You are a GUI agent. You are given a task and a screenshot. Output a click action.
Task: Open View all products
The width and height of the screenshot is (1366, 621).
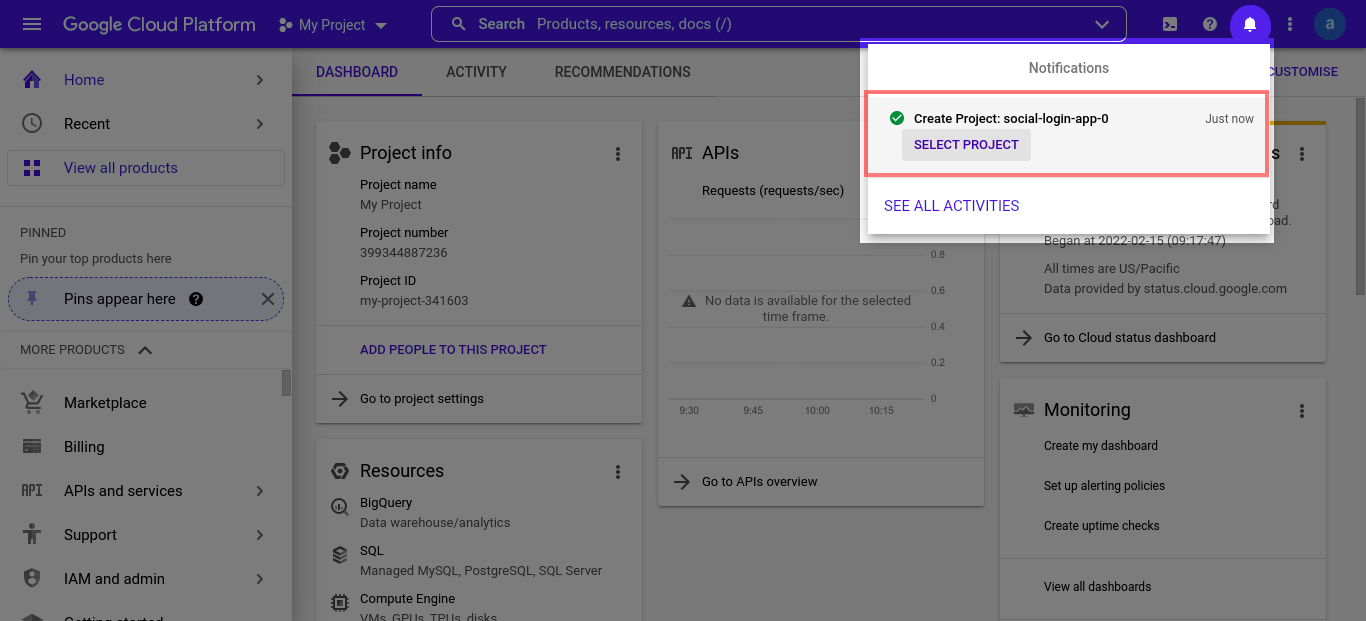click(x=146, y=168)
